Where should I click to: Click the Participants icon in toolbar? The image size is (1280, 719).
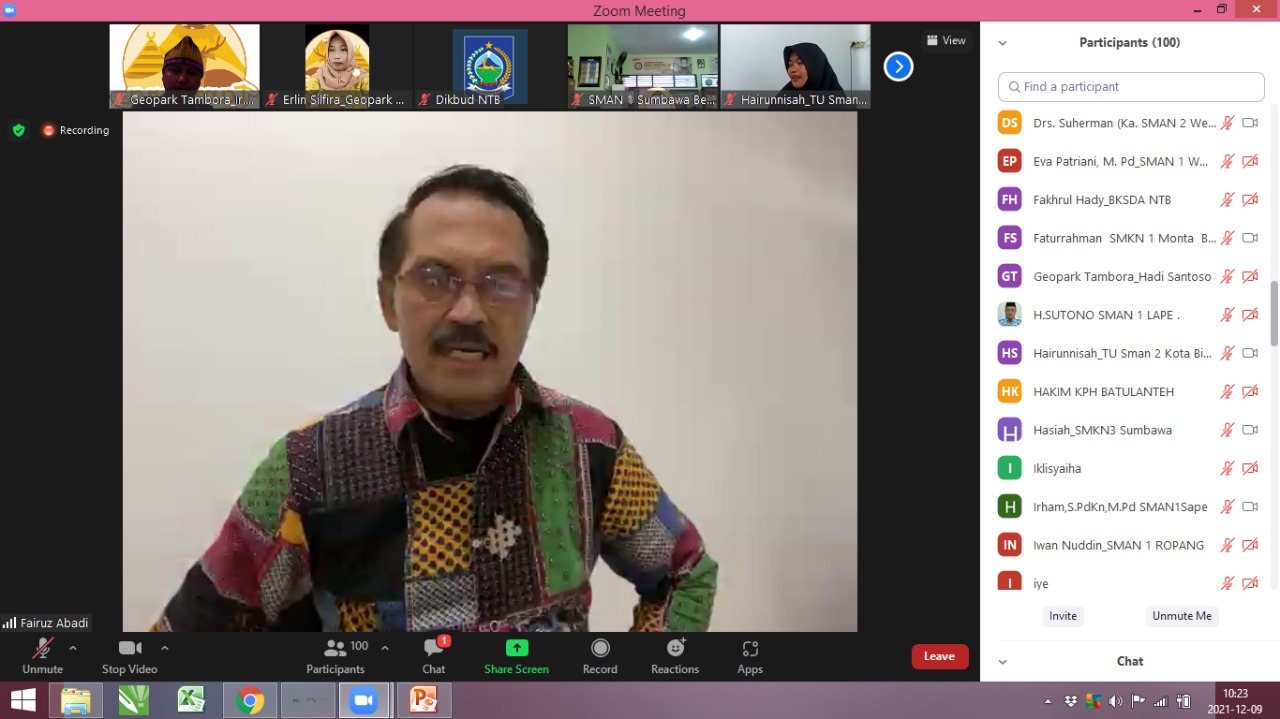(335, 649)
